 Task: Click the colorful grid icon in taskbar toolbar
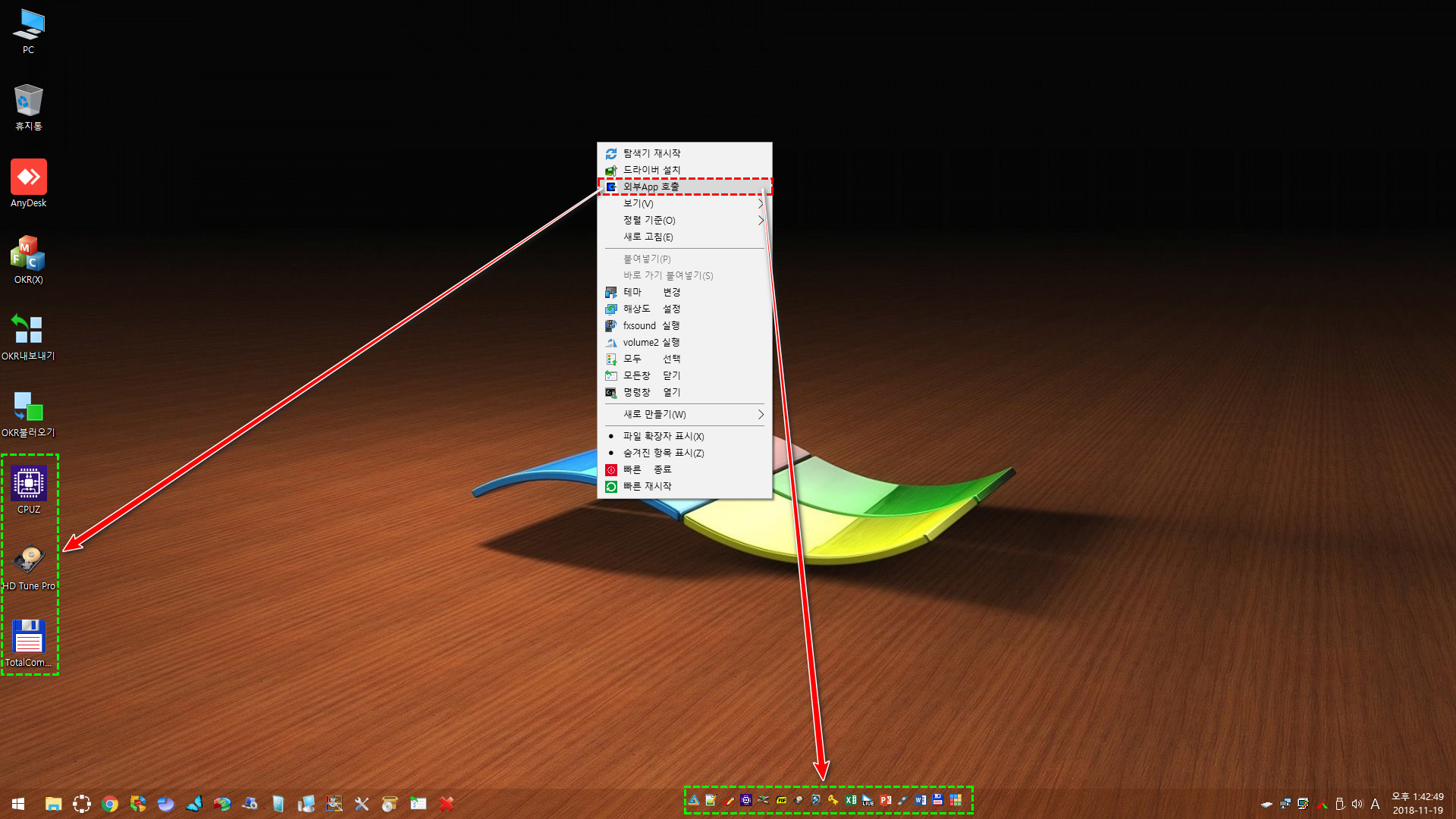[x=955, y=800]
